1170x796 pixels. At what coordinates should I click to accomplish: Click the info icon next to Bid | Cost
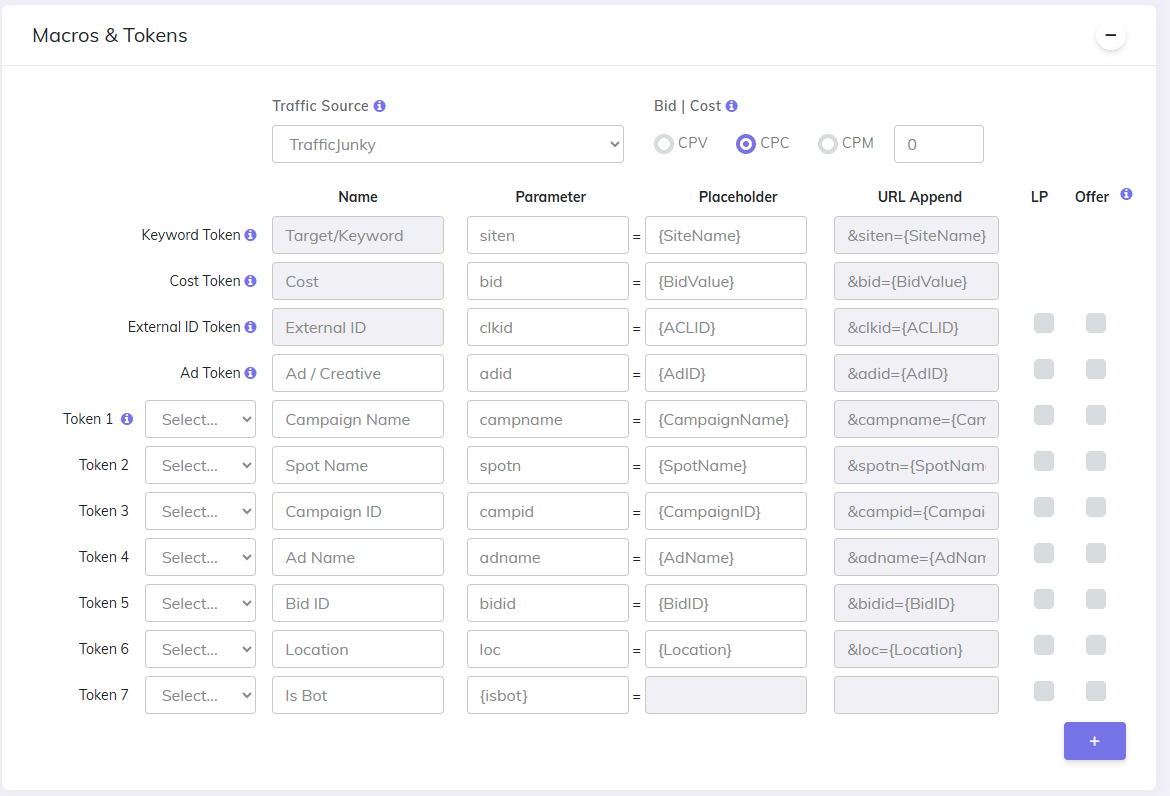(732, 106)
